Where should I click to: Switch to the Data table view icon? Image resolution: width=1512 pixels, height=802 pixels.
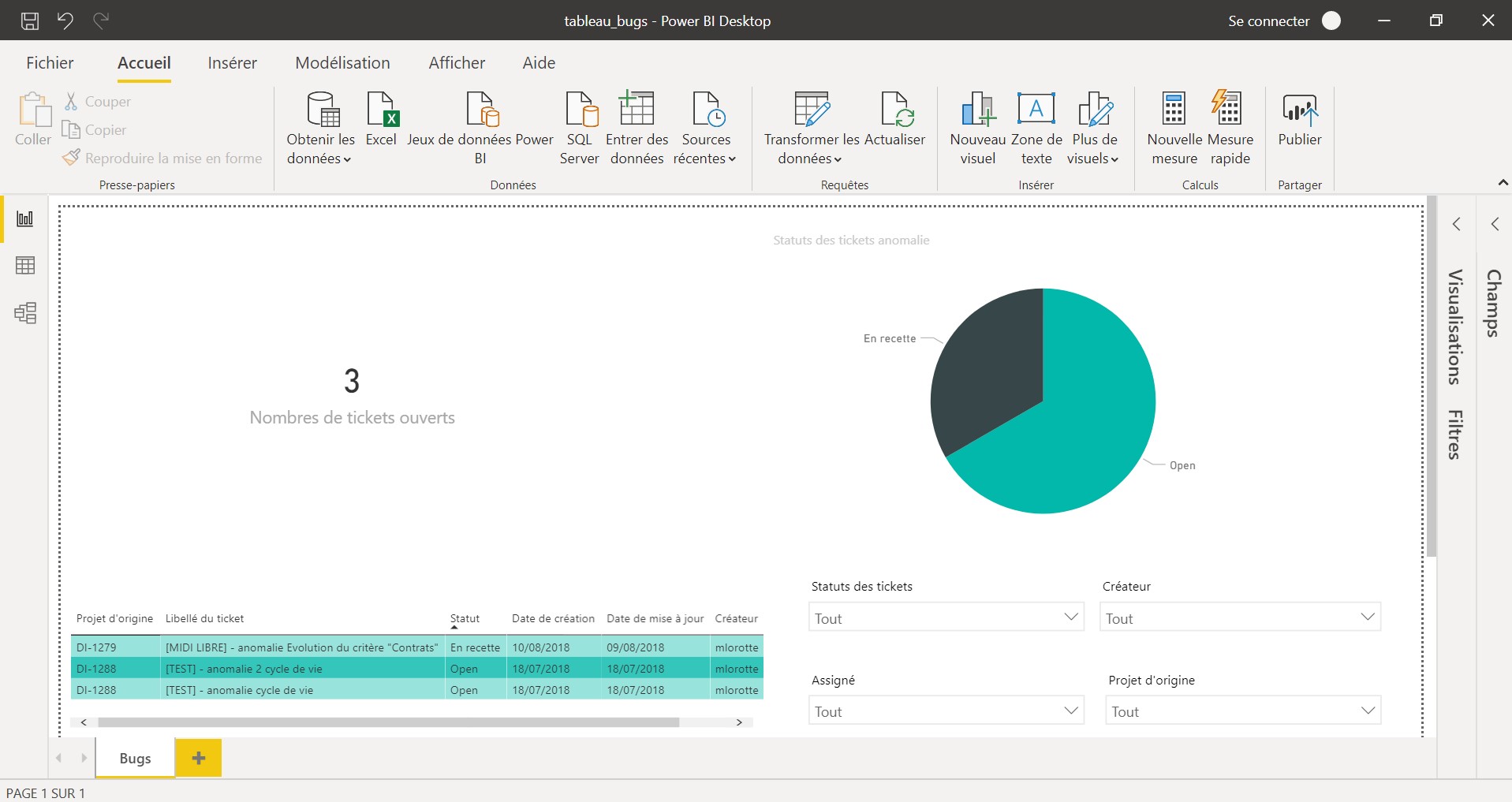25,266
